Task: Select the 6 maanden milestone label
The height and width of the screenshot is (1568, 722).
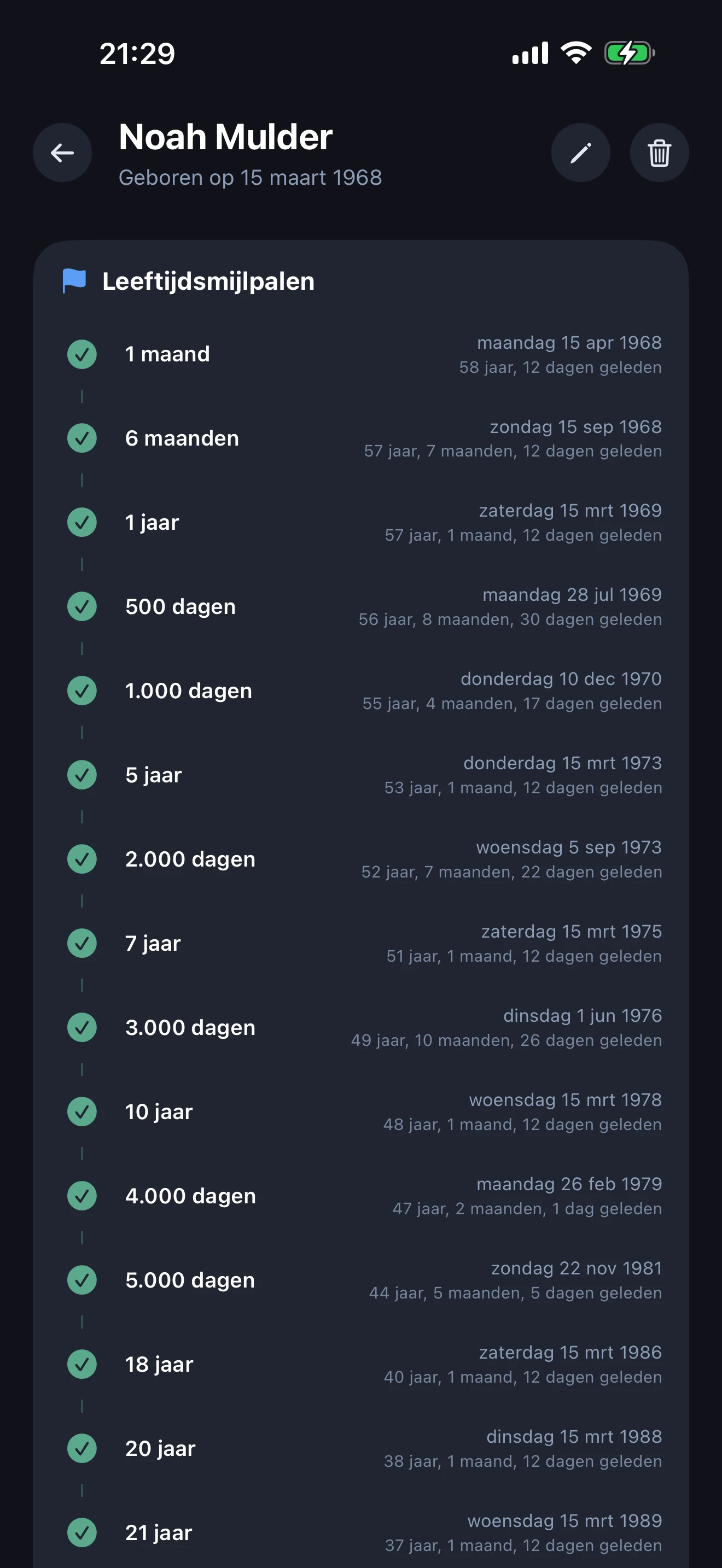Action: [182, 438]
